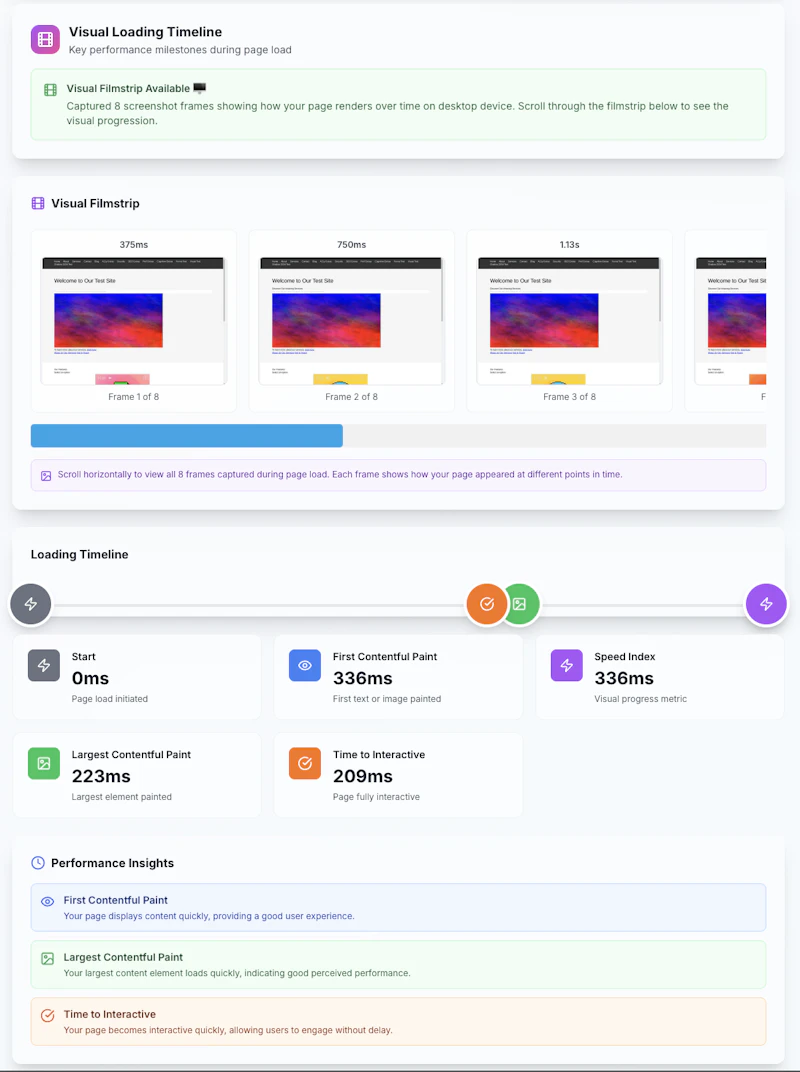Click the 0ms value in the Start card
This screenshot has height=1072, width=800.
pyautogui.click(x=90, y=678)
